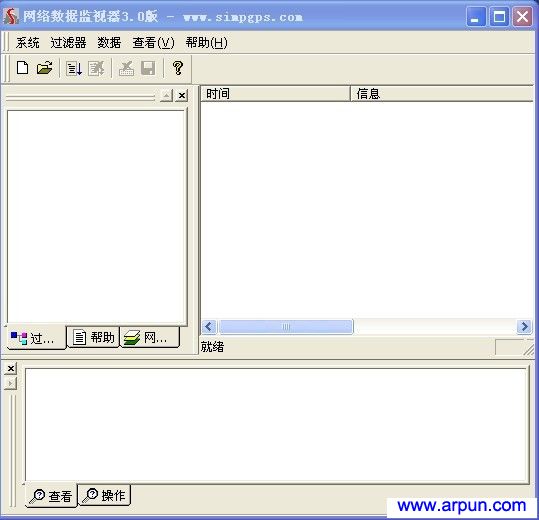Open the 过滤器 menu
Image resolution: width=539 pixels, height=520 pixels.
(68, 43)
